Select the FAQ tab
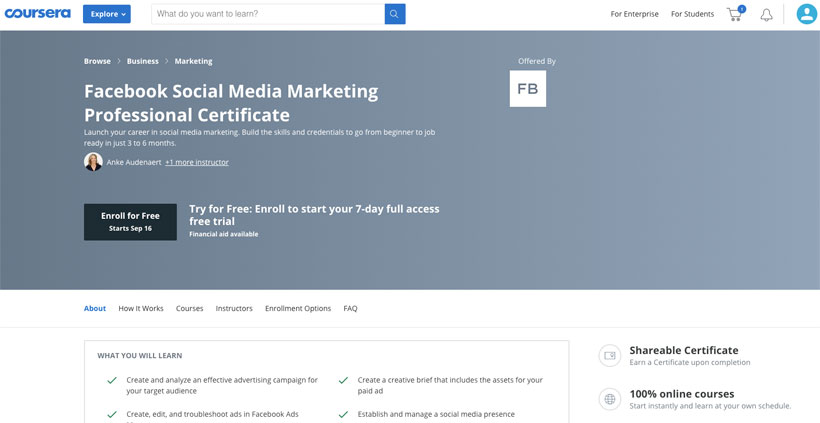The width and height of the screenshot is (820, 423). coord(350,308)
